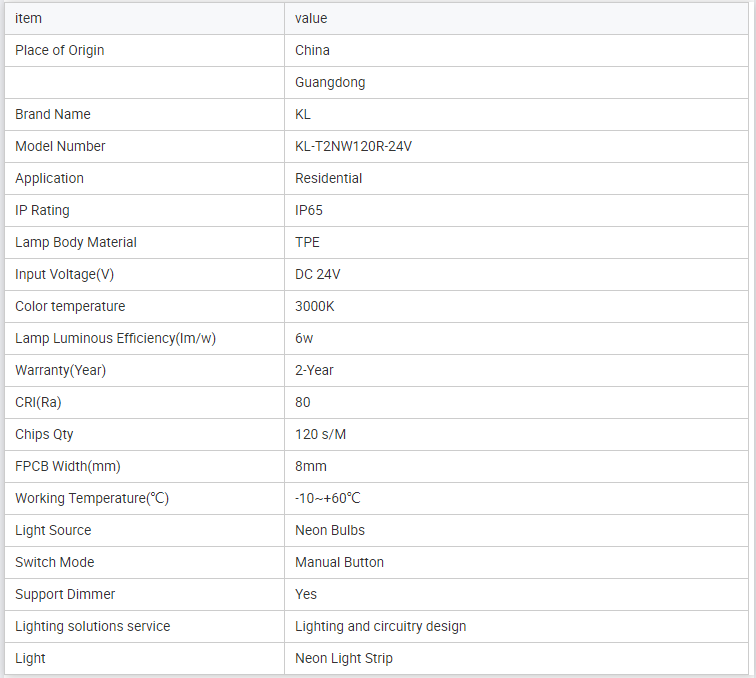Image resolution: width=756 pixels, height=678 pixels.
Task: Select the "Working Temperature(℃)" label
Action: 92,498
